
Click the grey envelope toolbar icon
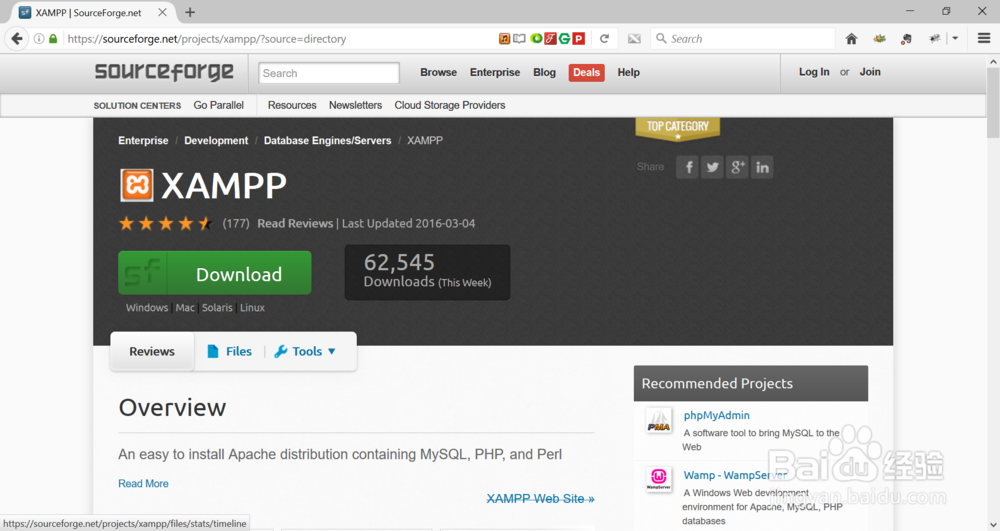click(x=634, y=39)
